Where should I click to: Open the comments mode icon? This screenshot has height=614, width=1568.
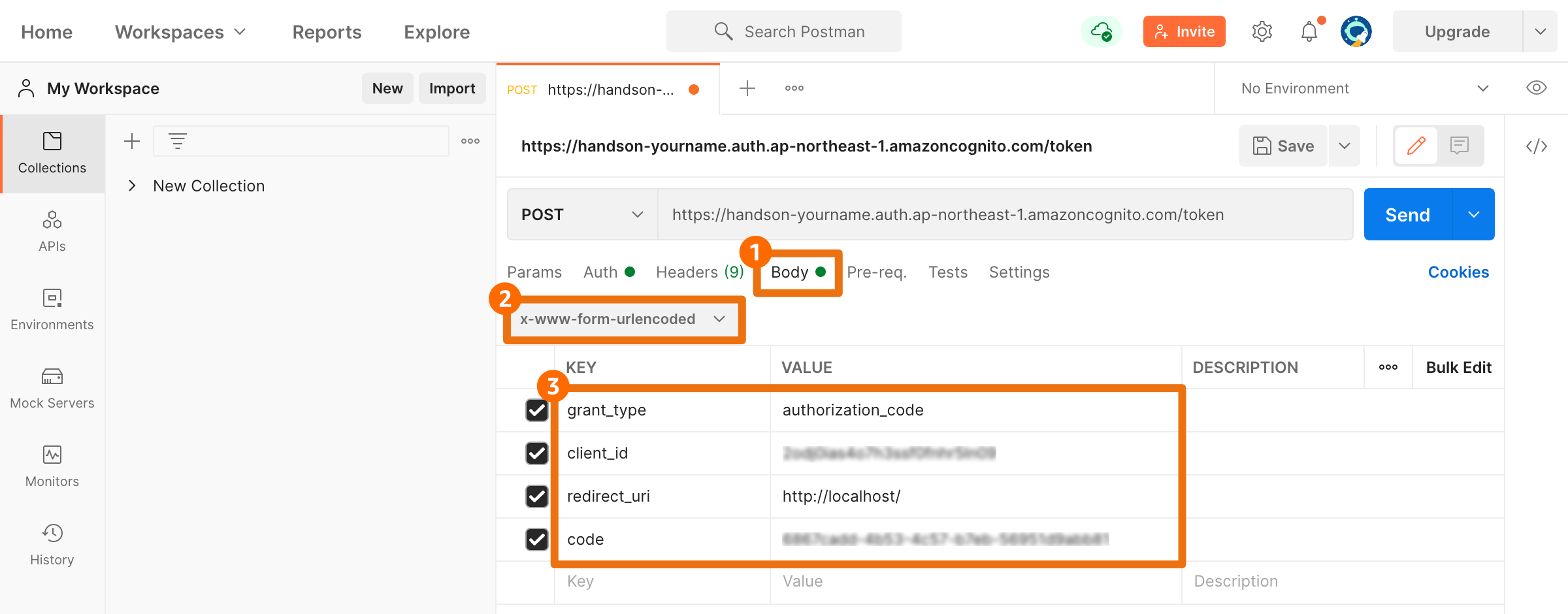pos(1460,146)
